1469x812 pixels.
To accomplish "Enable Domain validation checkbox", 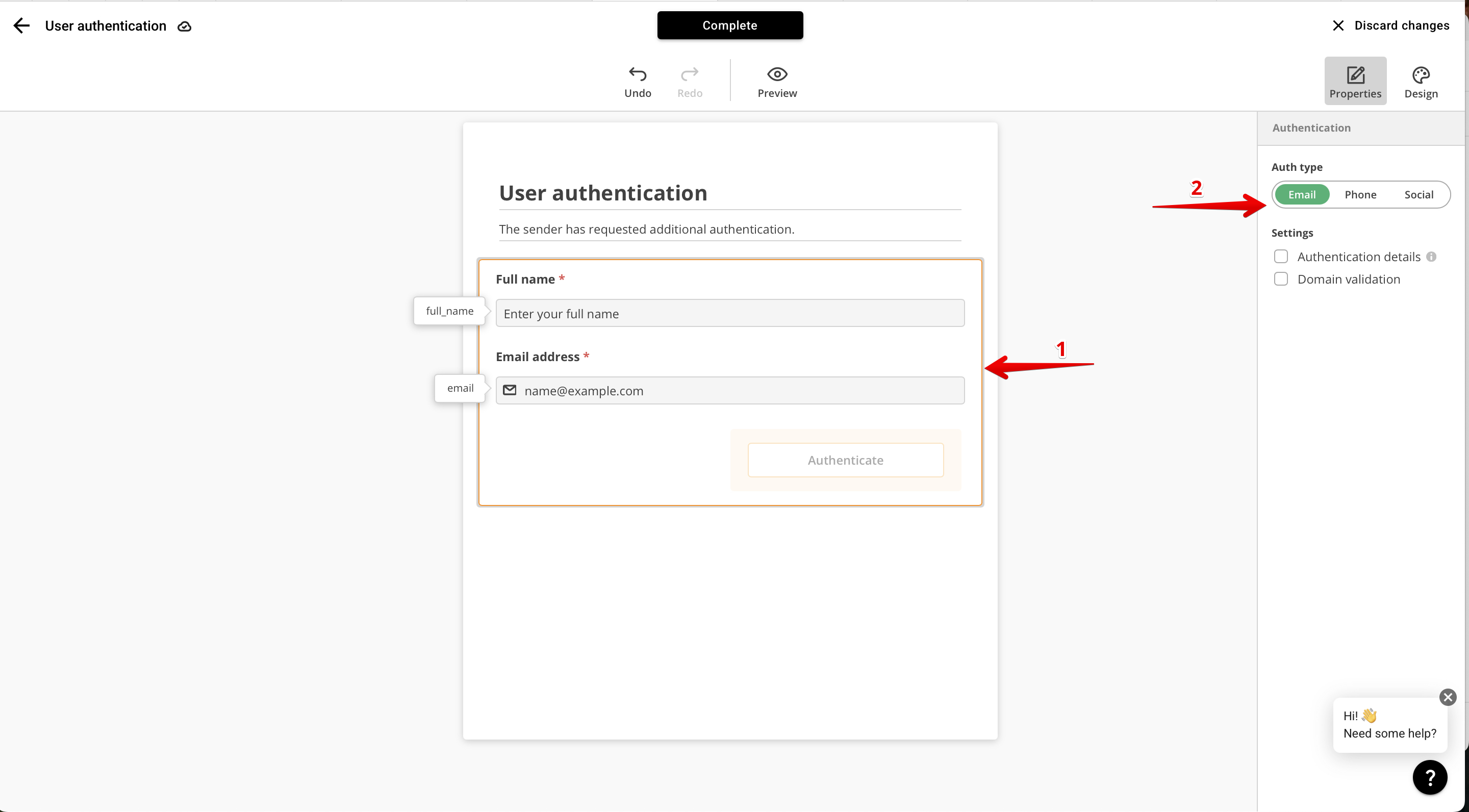I will [1281, 279].
